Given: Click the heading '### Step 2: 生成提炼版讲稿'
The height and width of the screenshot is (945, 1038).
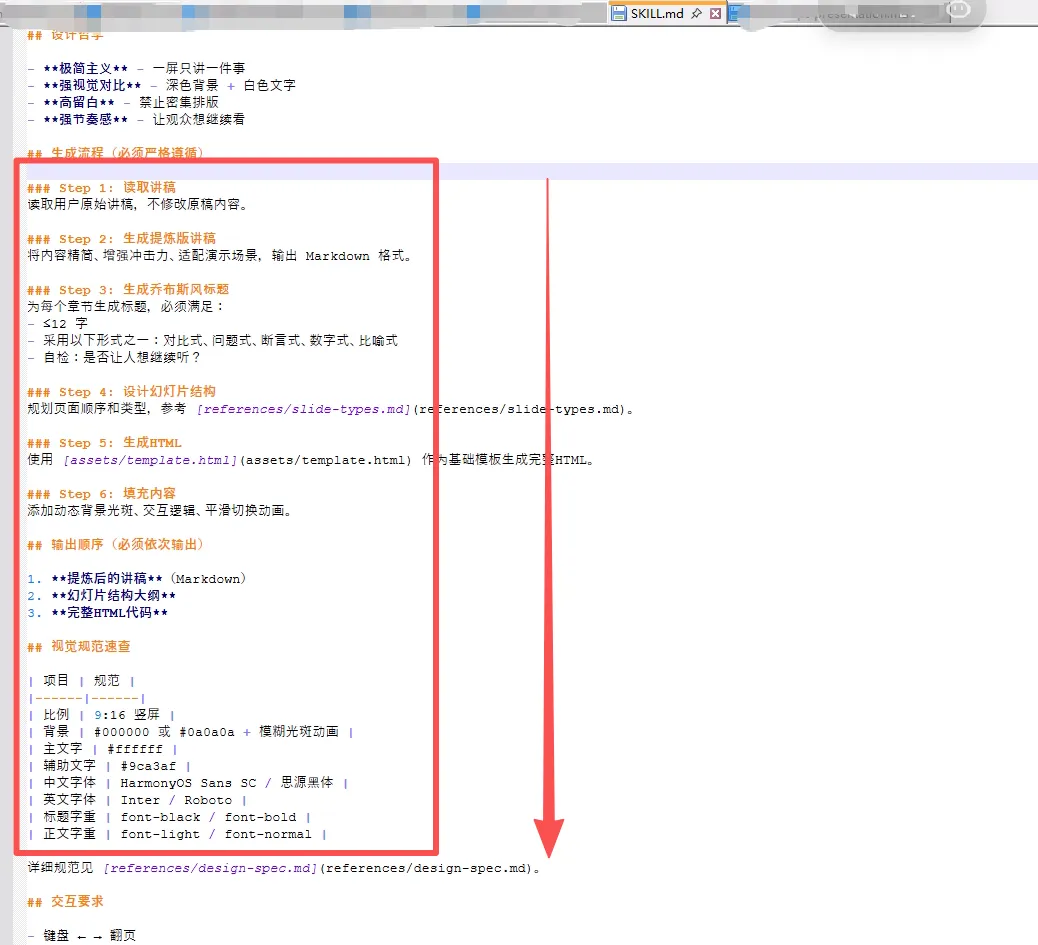Looking at the screenshot, I should tap(121, 238).
